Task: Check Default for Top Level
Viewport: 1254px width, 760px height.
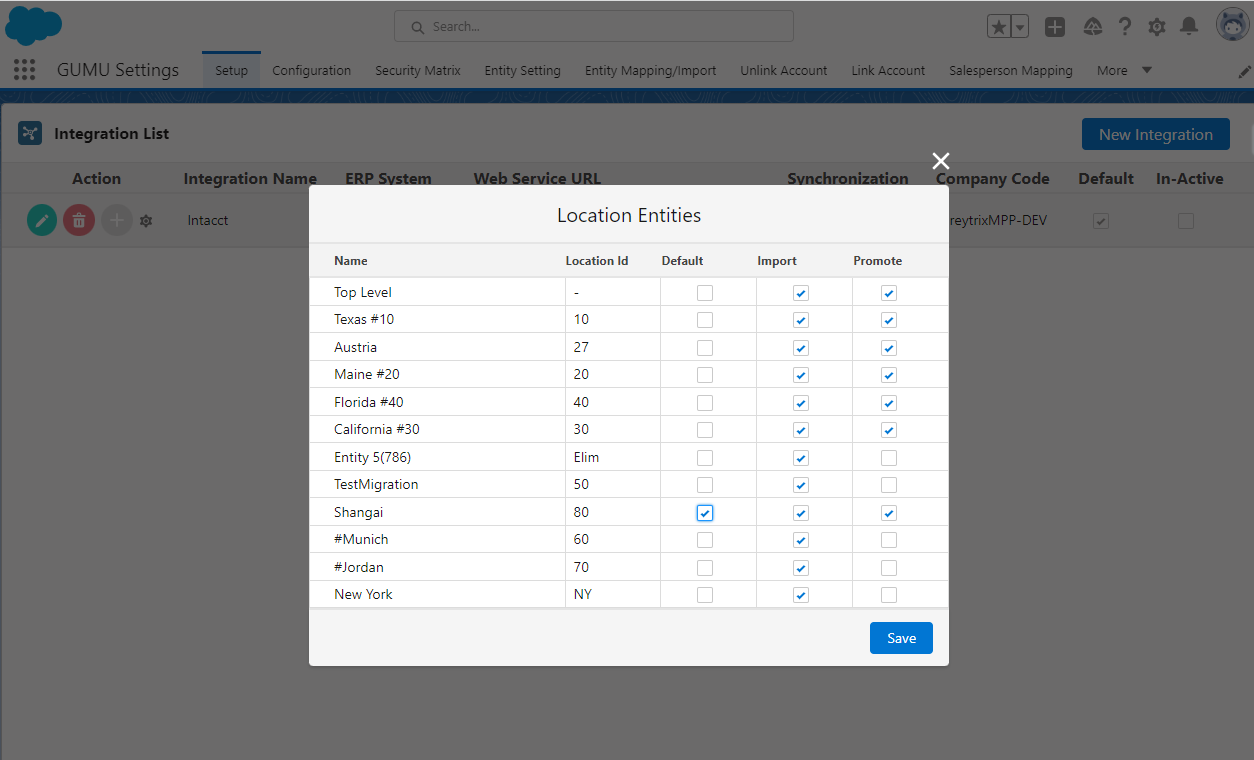Action: click(x=705, y=293)
